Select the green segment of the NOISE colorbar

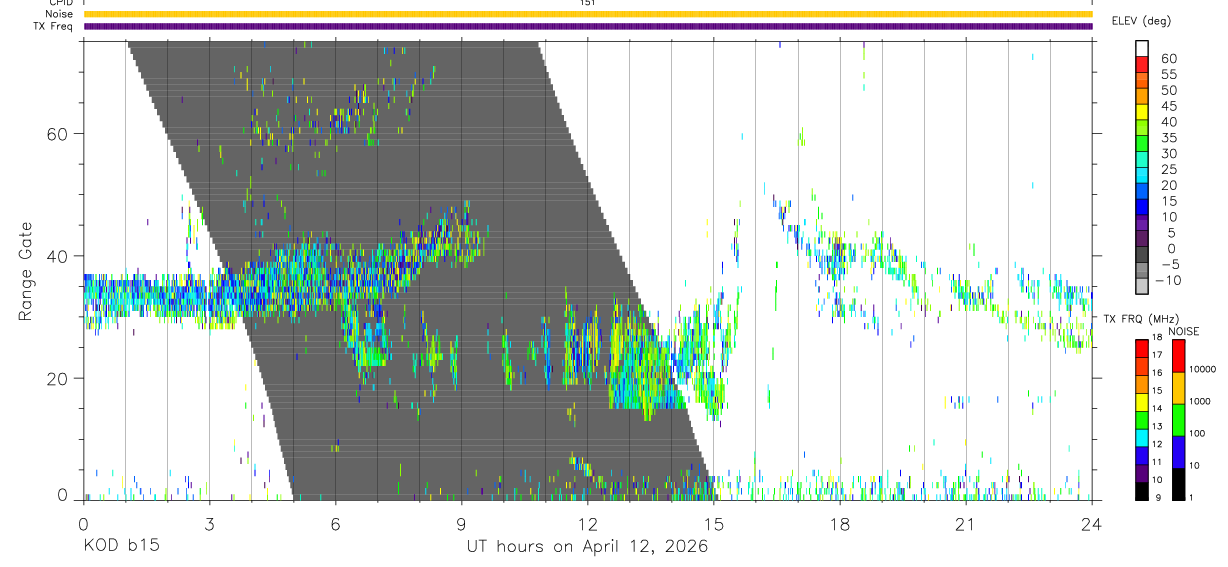[1178, 420]
